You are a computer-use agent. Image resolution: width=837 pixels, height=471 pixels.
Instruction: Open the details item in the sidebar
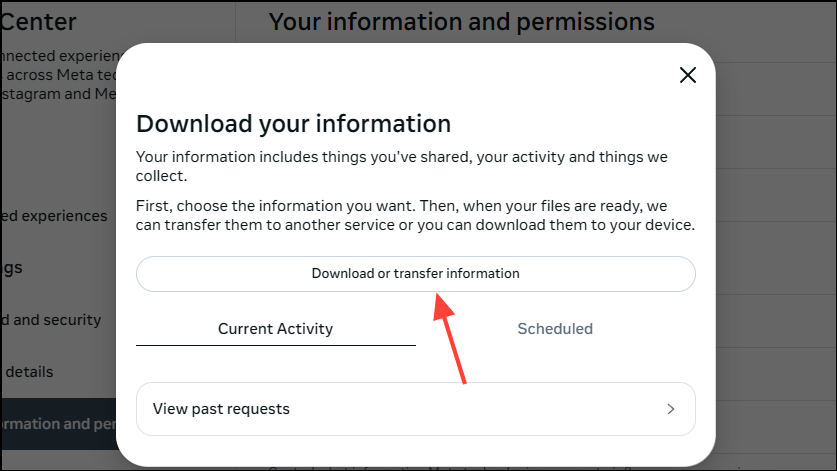(x=28, y=372)
